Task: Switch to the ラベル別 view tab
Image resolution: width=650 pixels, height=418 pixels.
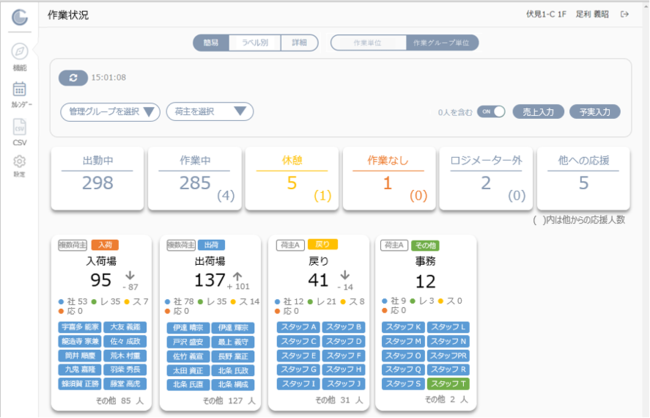Action: (x=255, y=43)
